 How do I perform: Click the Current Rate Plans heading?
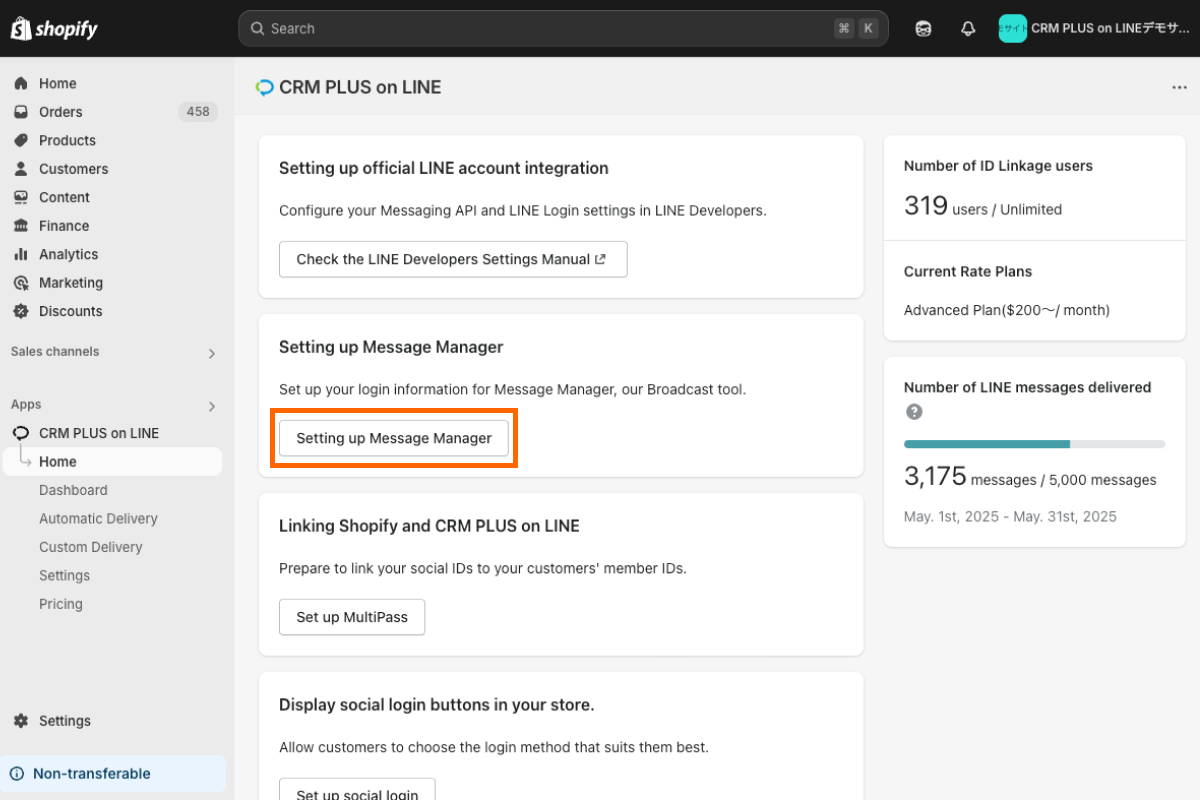pos(968,272)
